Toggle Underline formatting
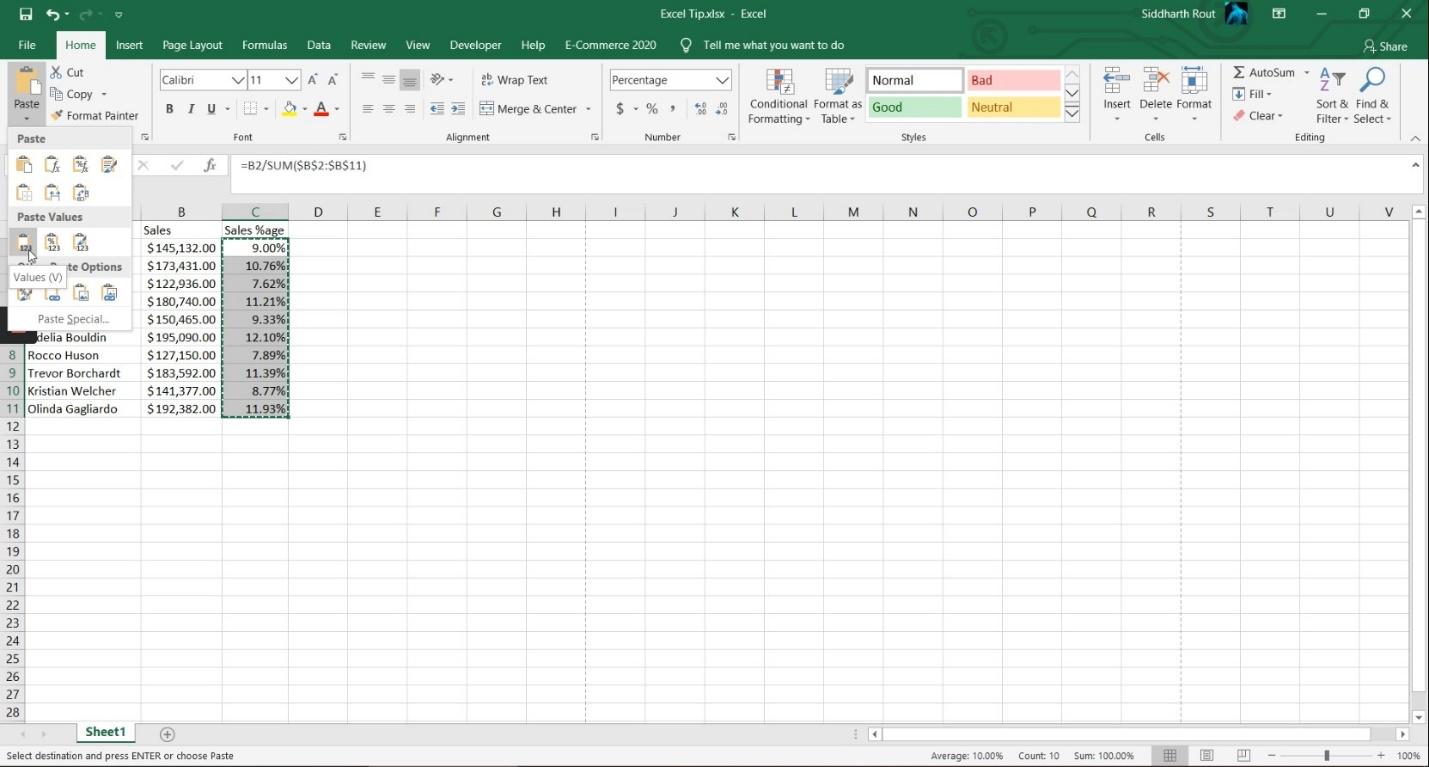This screenshot has width=1429, height=767. 211,109
